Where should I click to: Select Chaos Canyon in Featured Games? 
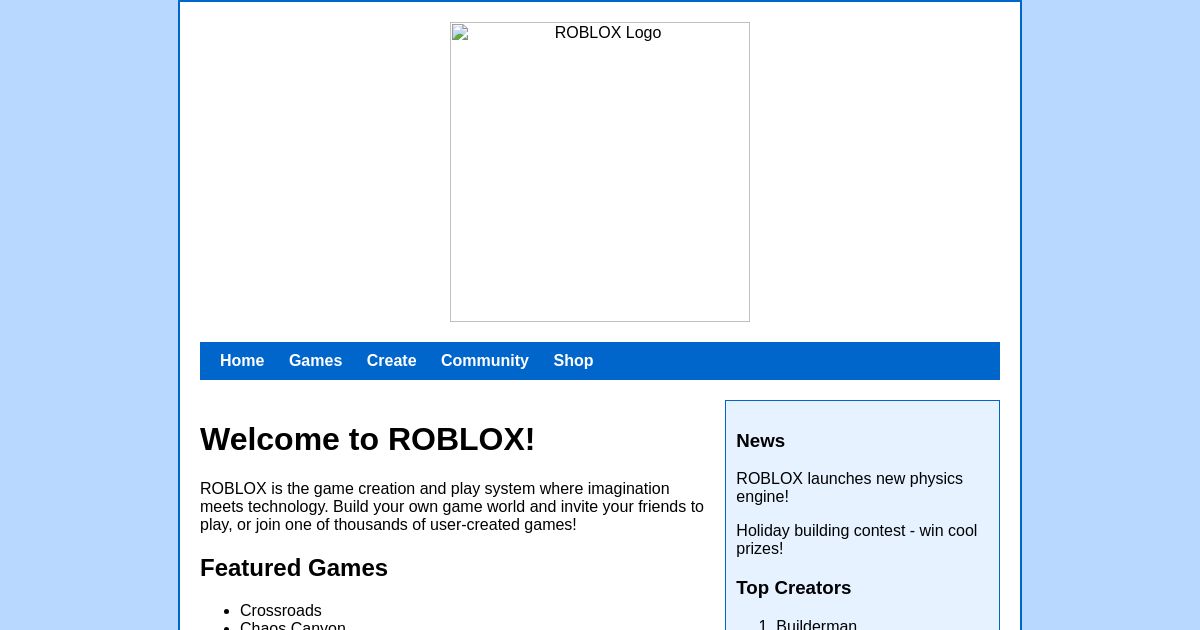[x=292, y=625]
